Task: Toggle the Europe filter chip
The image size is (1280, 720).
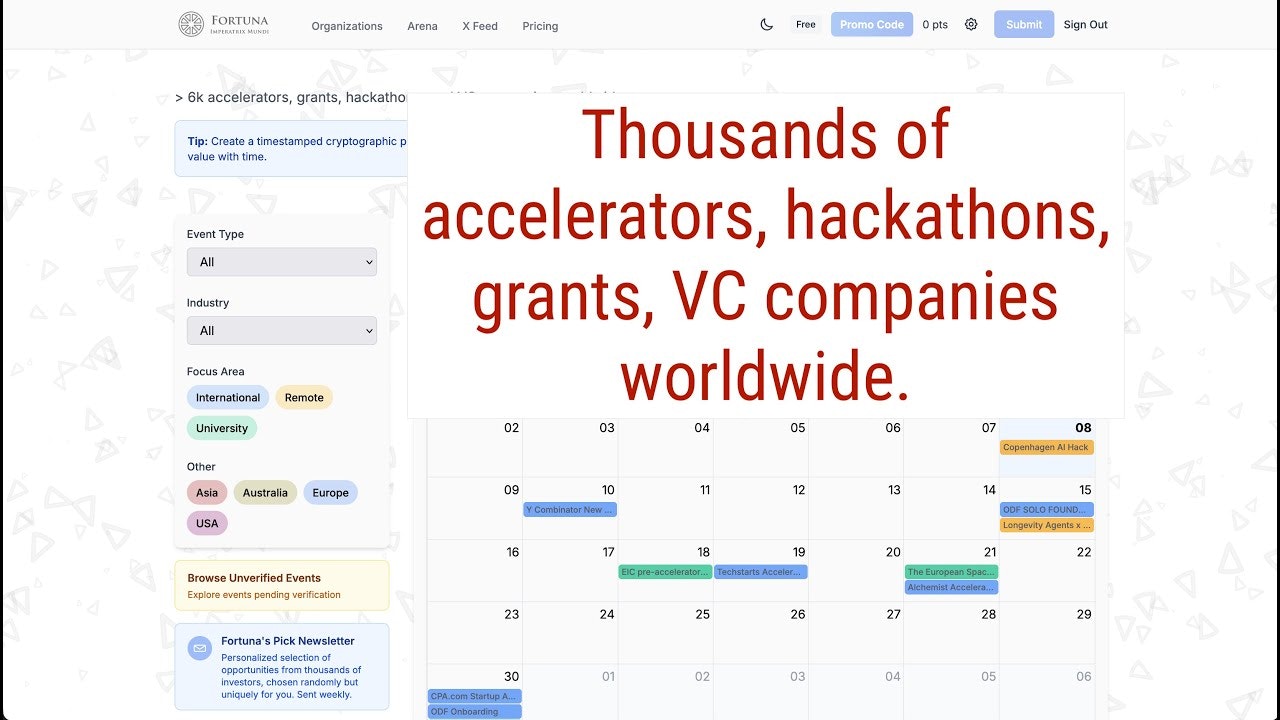Action: [330, 493]
